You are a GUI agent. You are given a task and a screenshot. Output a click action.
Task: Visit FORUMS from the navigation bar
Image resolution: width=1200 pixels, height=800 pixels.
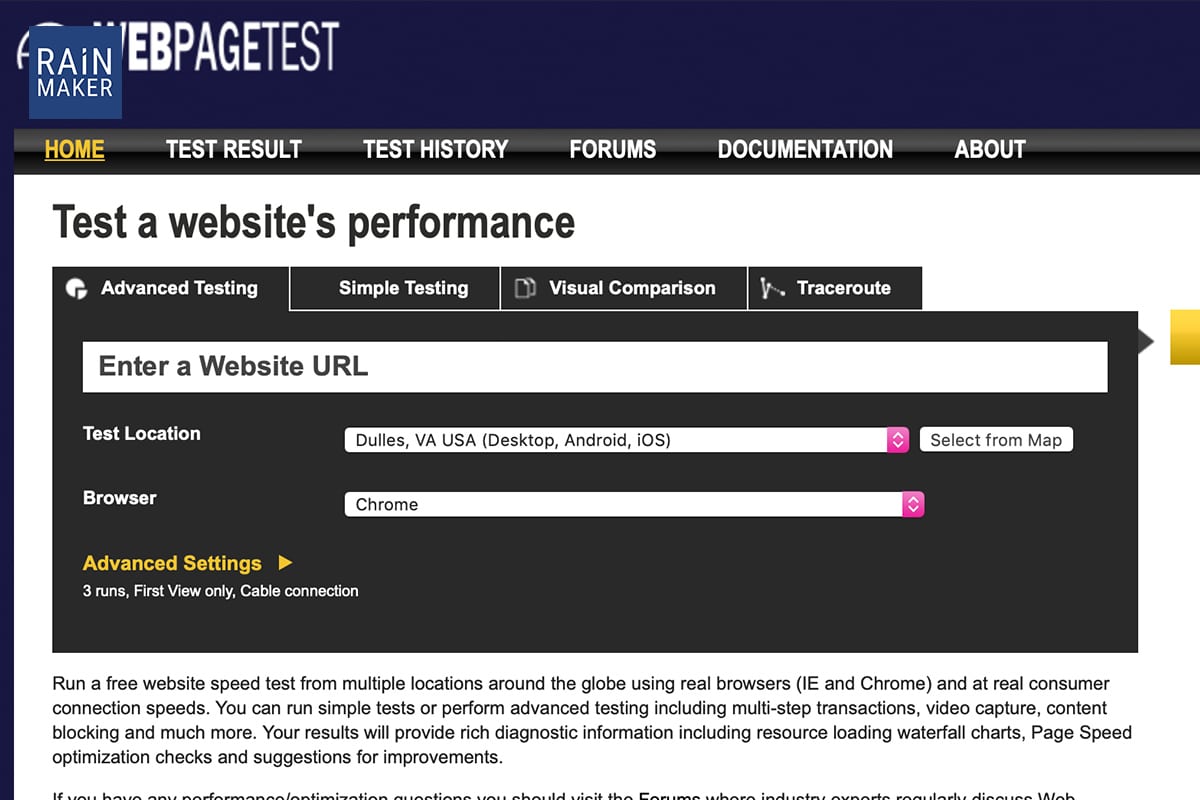(x=612, y=150)
